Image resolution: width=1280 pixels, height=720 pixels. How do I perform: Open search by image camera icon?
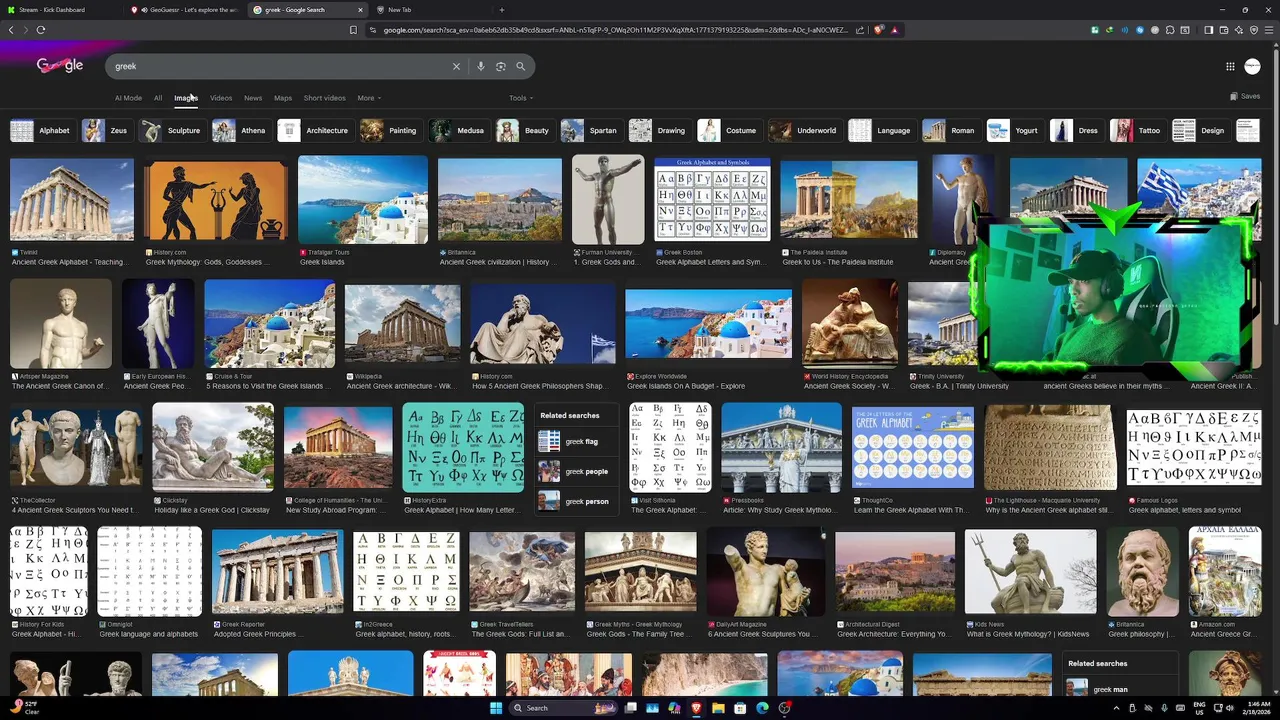click(501, 66)
